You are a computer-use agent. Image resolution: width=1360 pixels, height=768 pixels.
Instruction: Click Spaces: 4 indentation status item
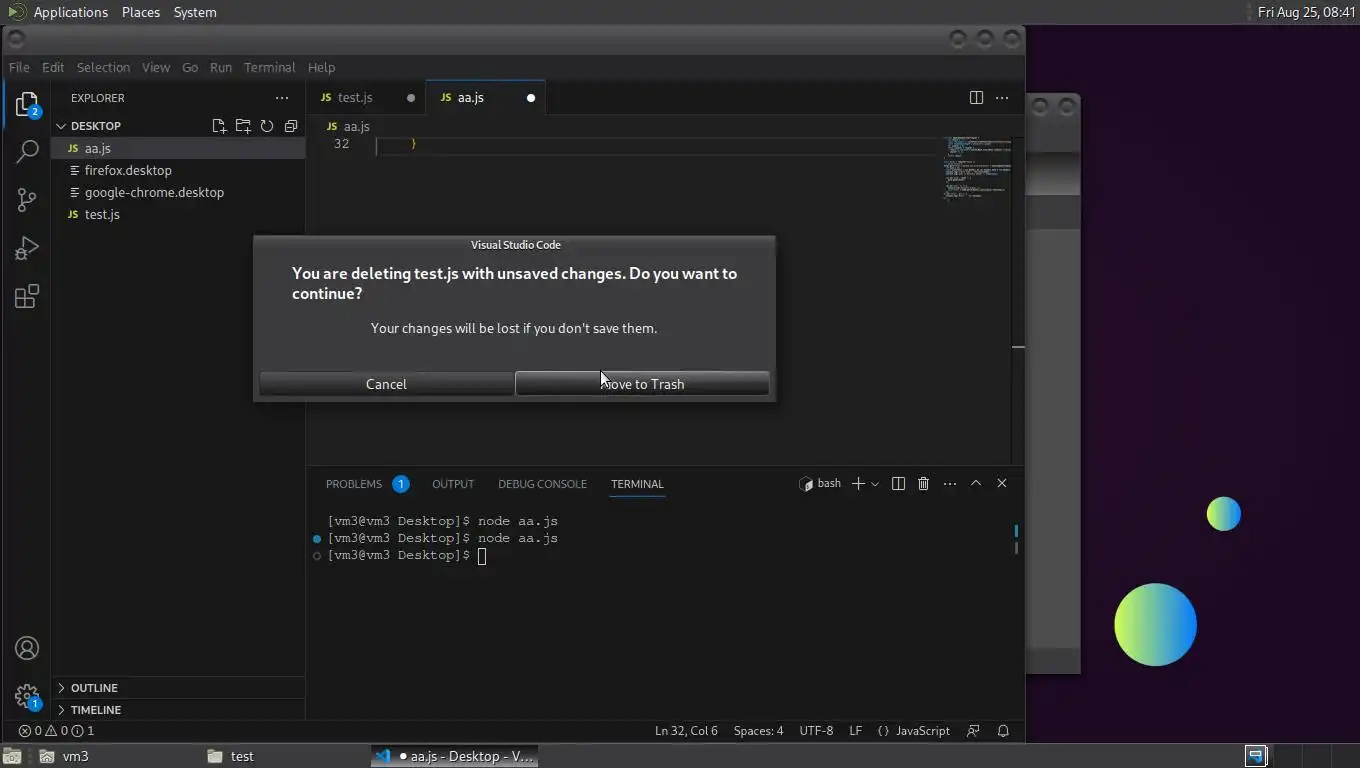[x=758, y=731]
